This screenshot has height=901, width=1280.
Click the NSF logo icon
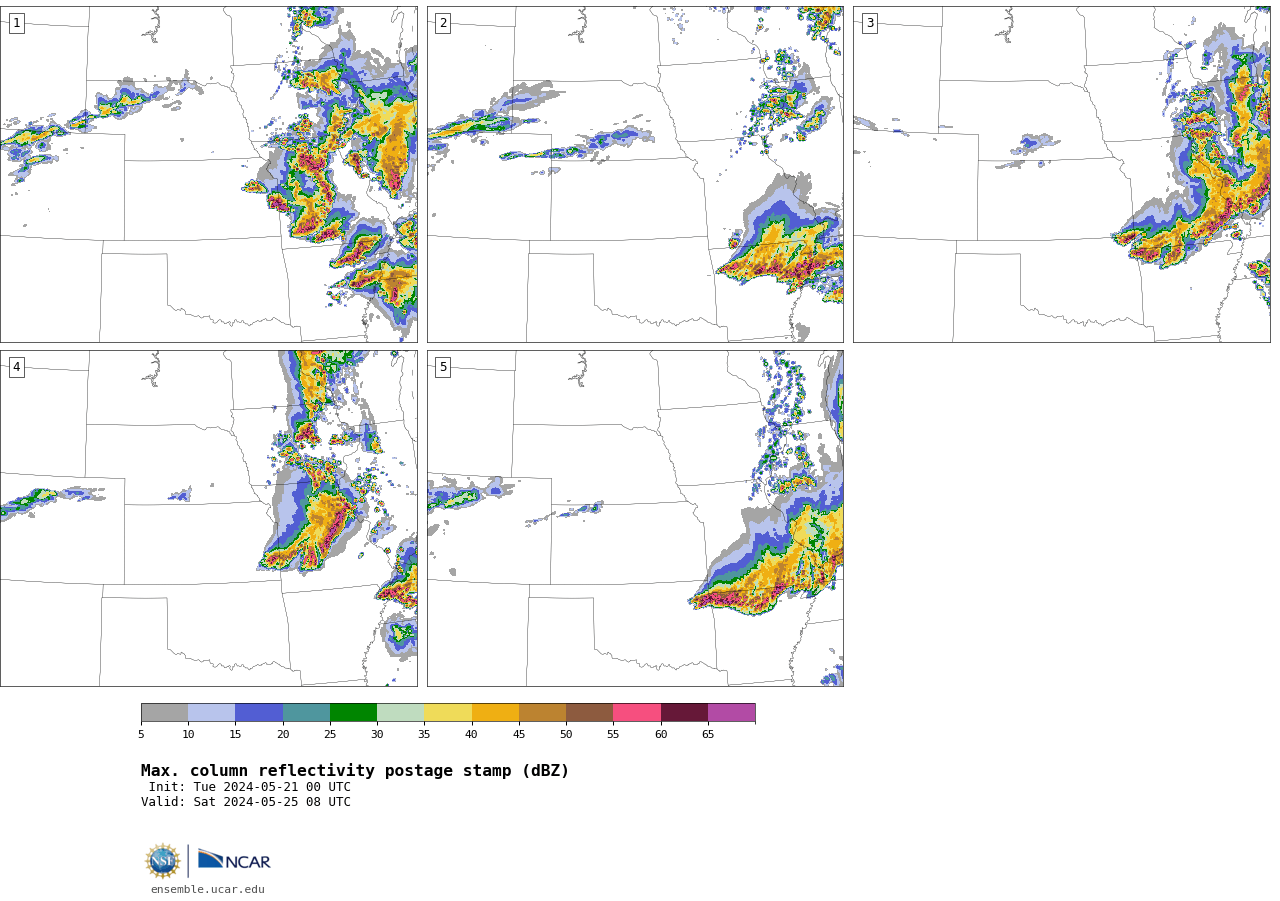(163, 861)
